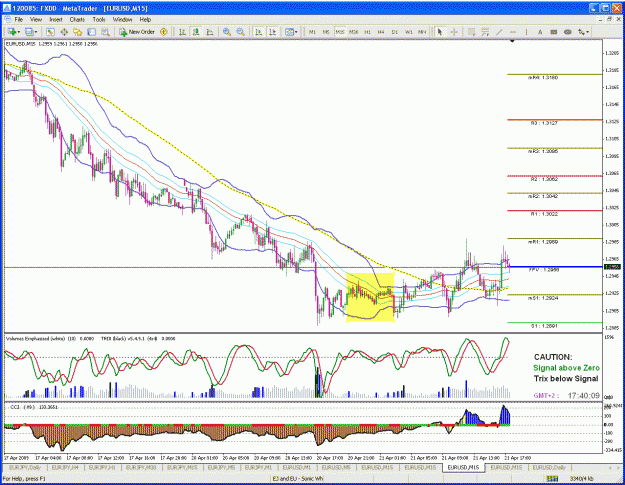Screen dimensions: 625x485
Task: Select the H1 timeframe button
Action: pyautogui.click(x=368, y=32)
